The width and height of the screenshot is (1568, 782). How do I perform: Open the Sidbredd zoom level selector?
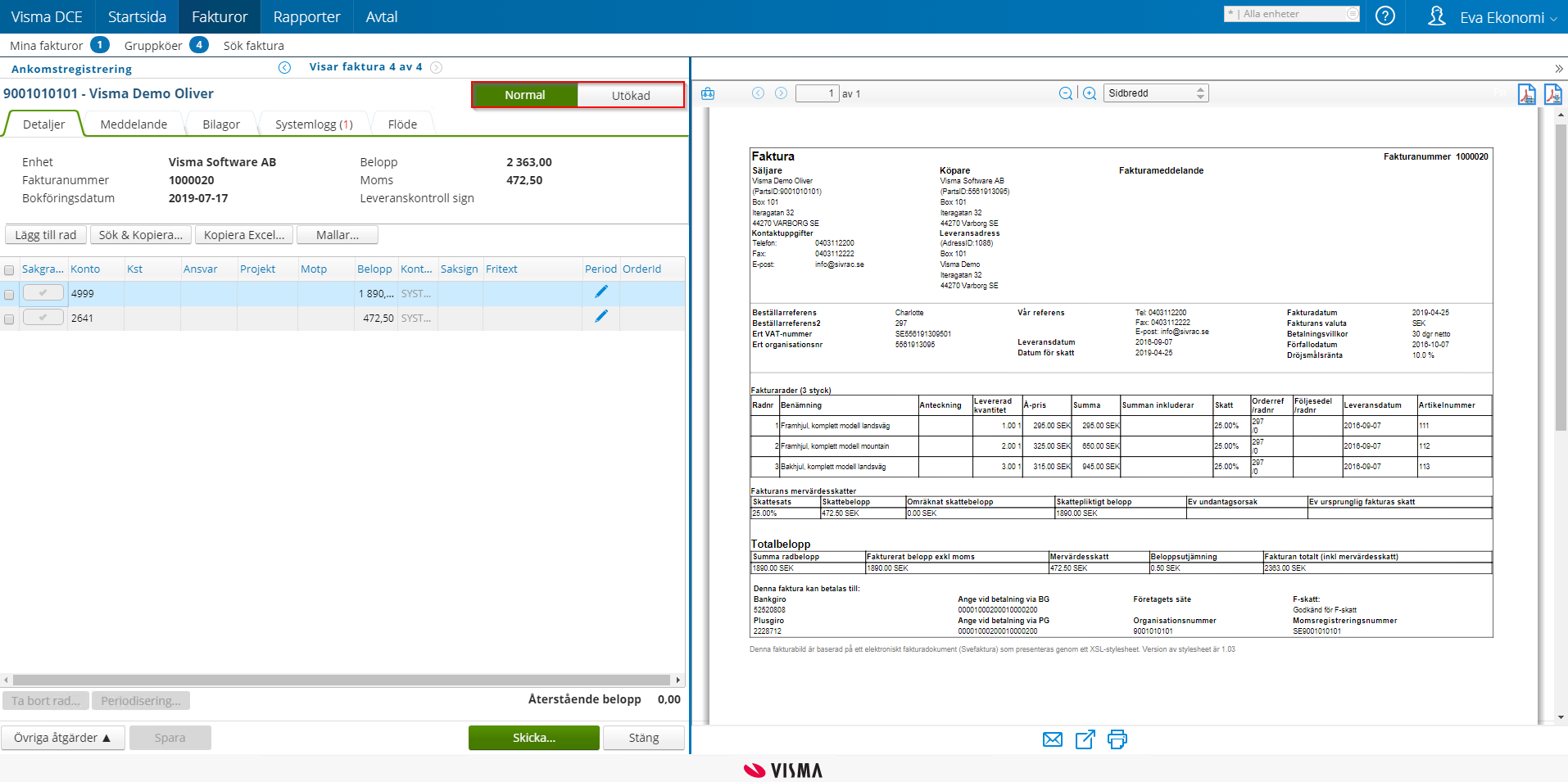1147,93
